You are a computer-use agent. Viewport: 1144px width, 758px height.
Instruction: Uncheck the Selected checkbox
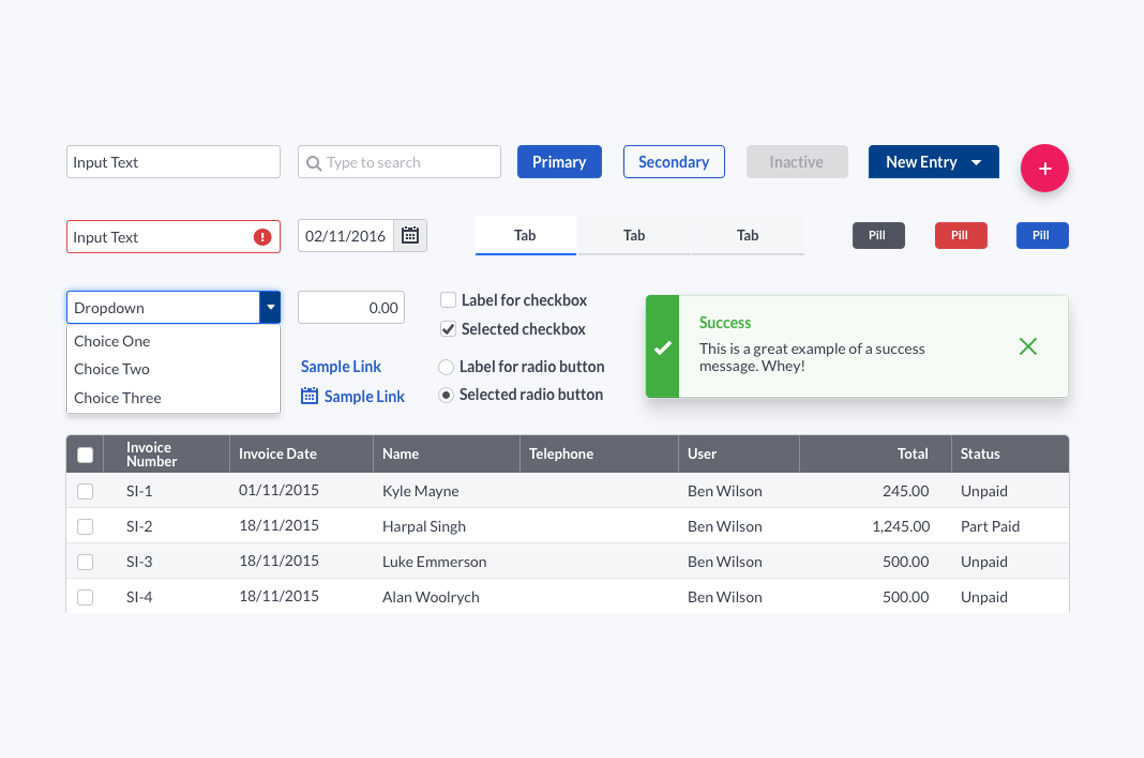(448, 329)
